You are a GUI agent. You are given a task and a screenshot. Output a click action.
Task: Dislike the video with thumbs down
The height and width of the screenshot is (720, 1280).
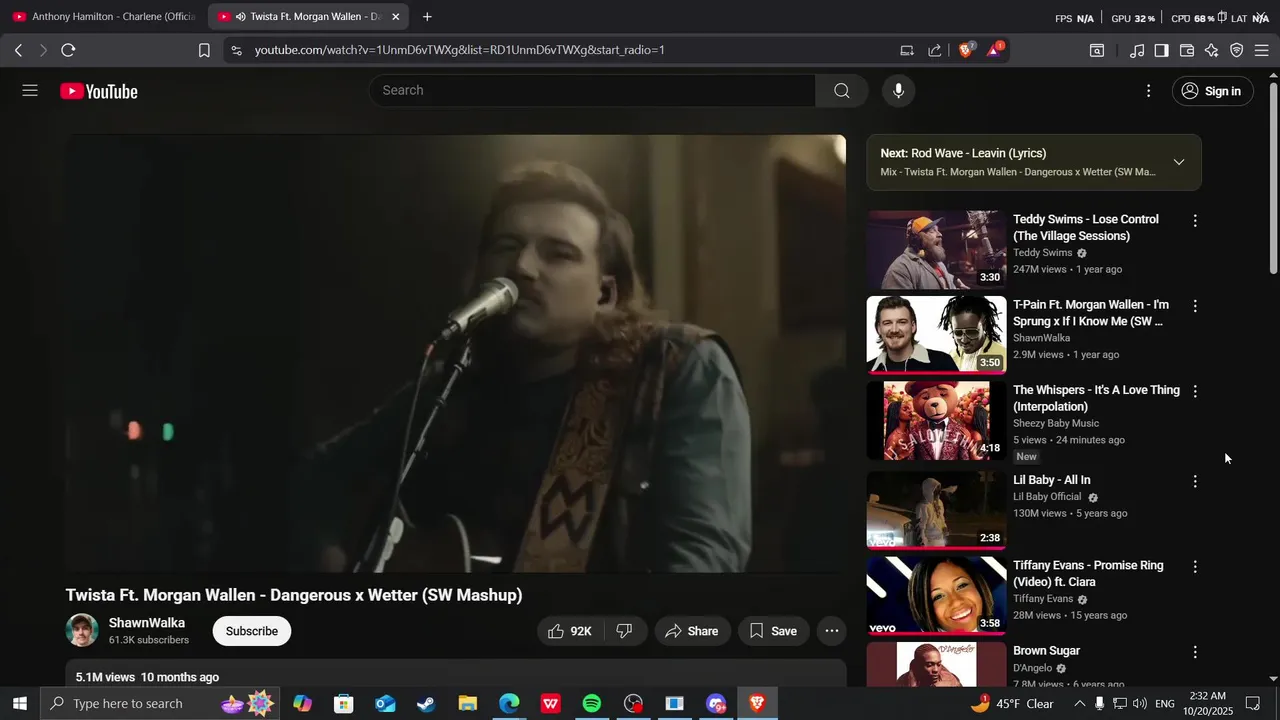624,631
